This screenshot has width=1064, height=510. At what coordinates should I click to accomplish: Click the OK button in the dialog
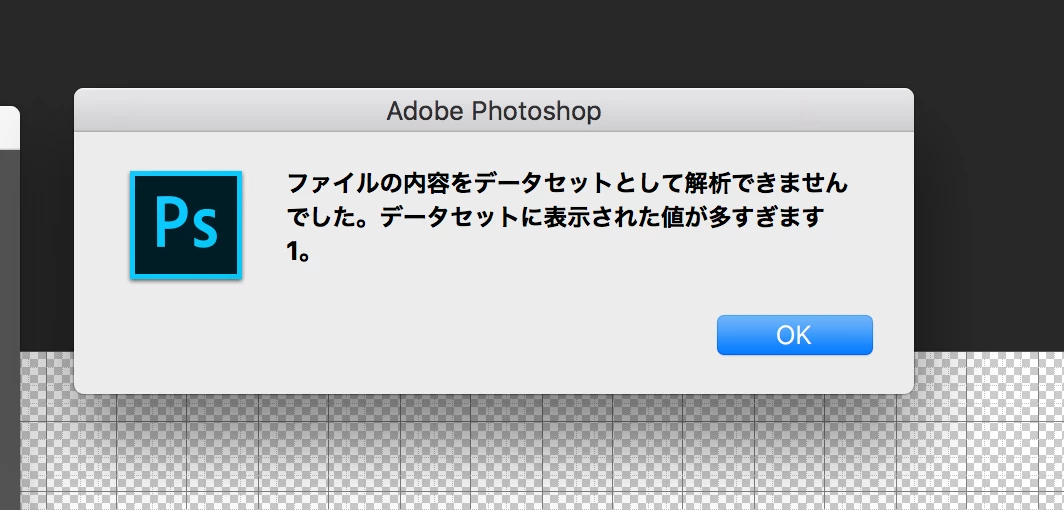click(795, 335)
